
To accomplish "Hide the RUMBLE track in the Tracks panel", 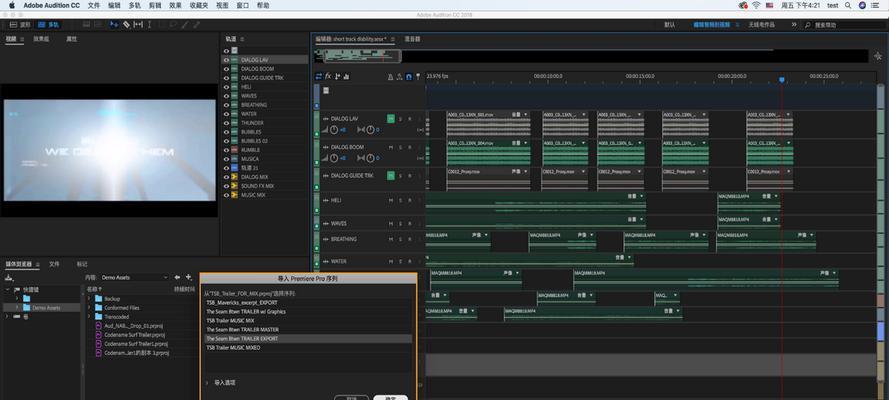I will (226, 150).
